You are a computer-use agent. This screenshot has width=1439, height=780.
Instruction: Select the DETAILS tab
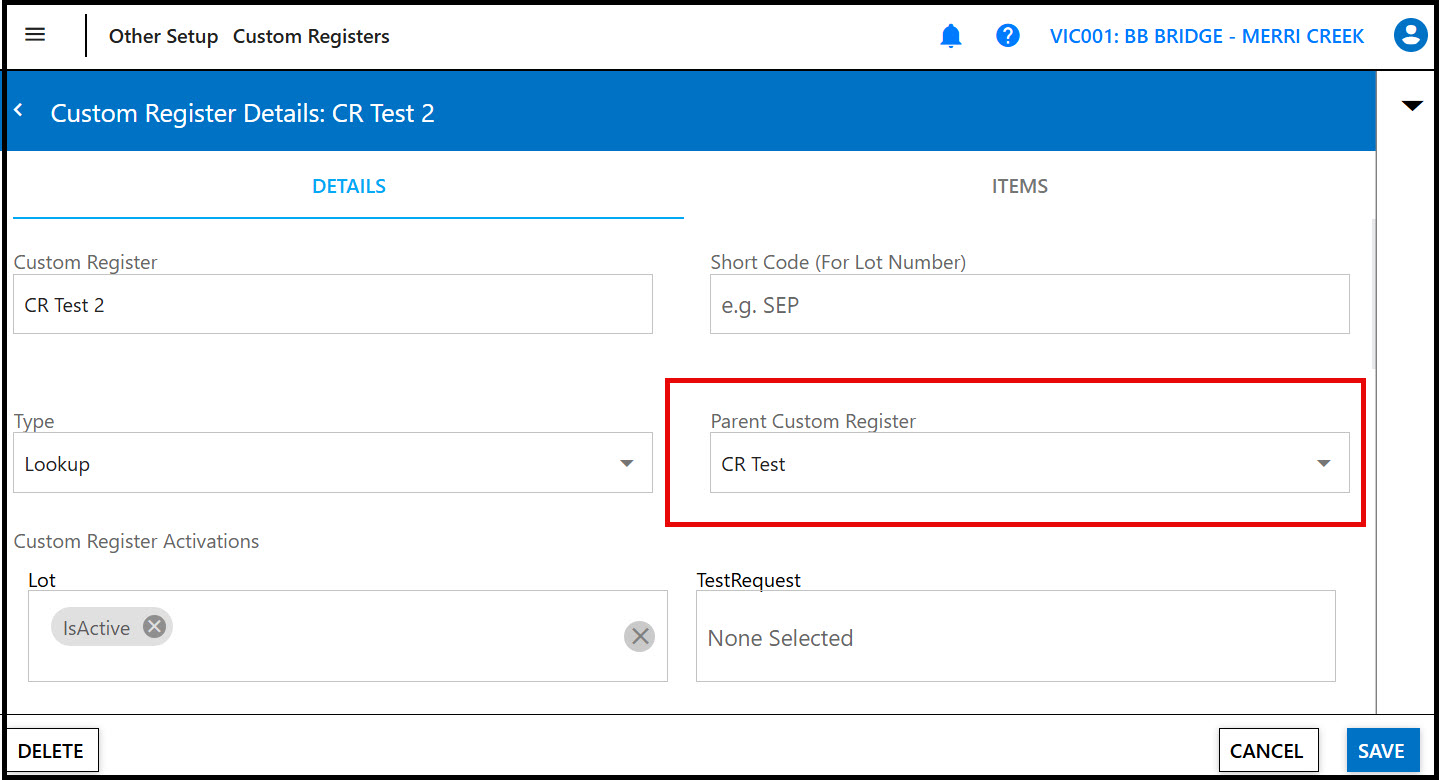point(349,186)
